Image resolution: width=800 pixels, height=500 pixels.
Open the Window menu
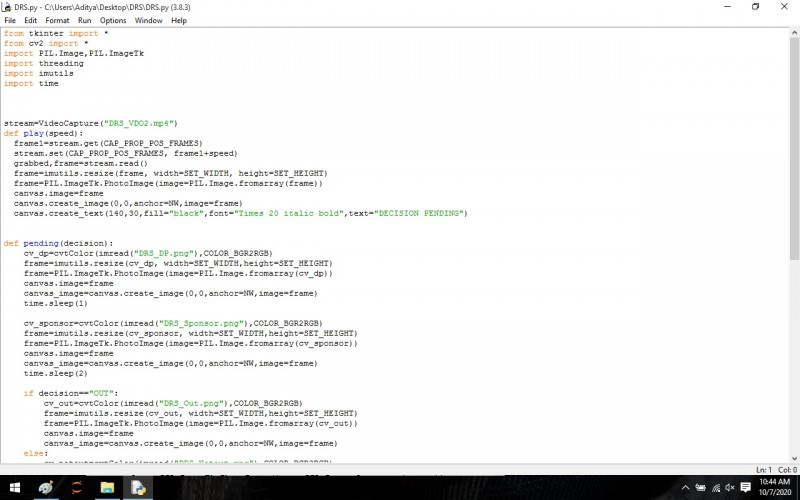pos(148,20)
